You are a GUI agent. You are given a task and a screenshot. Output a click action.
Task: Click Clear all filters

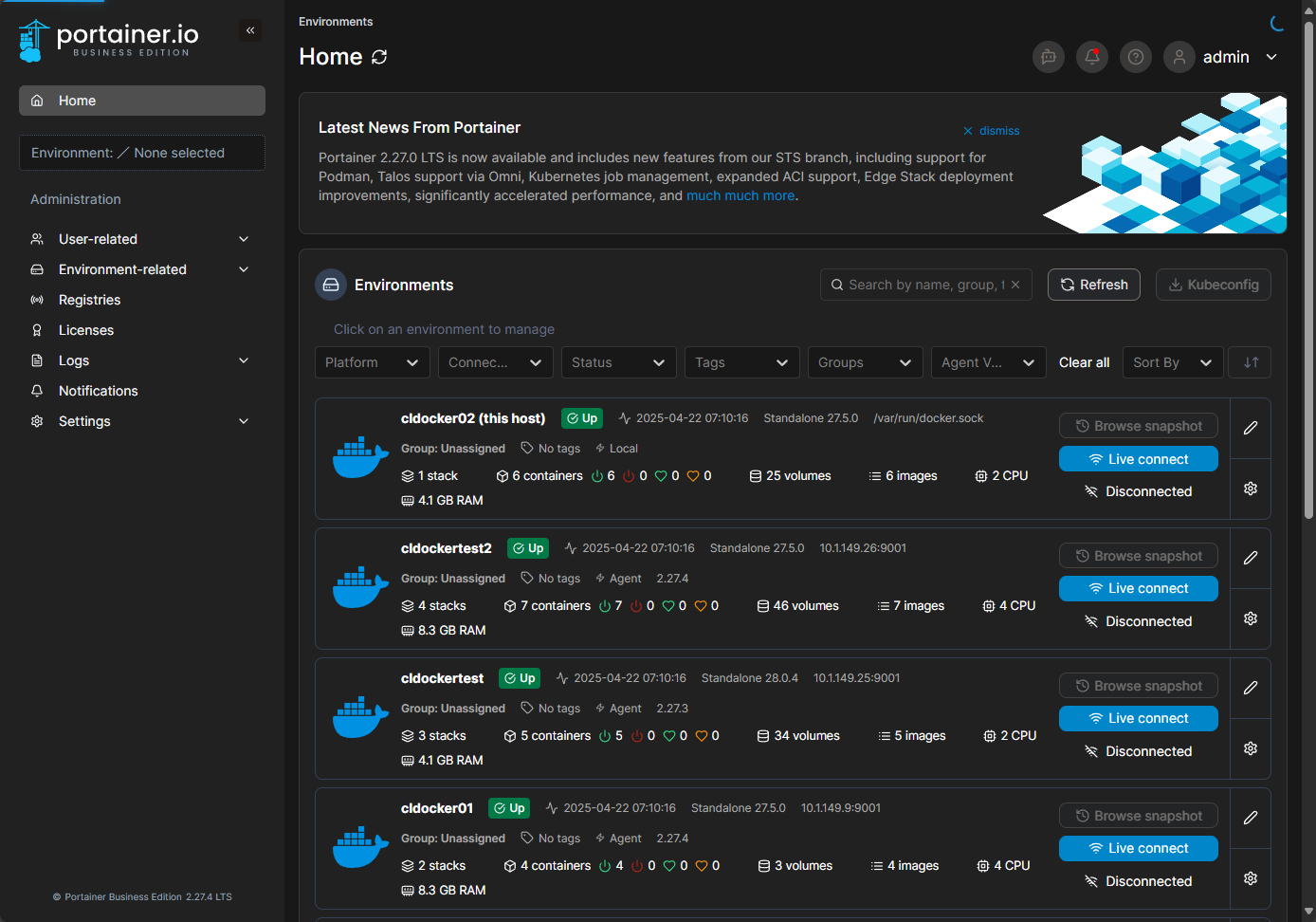point(1084,362)
